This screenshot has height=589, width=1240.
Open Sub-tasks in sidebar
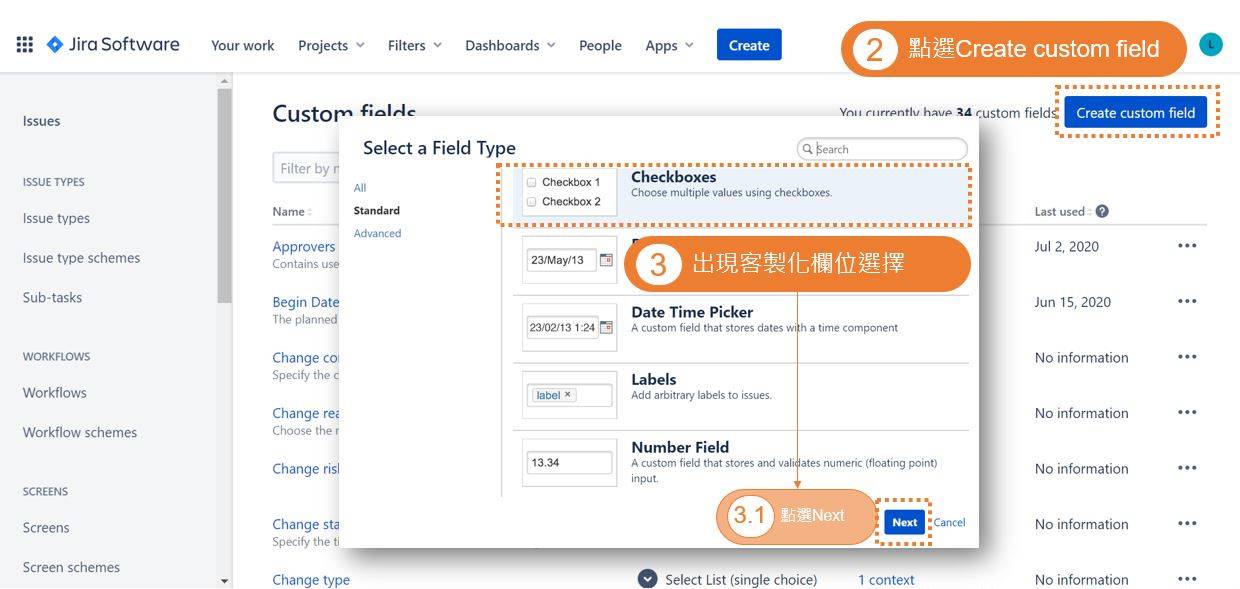(52, 297)
